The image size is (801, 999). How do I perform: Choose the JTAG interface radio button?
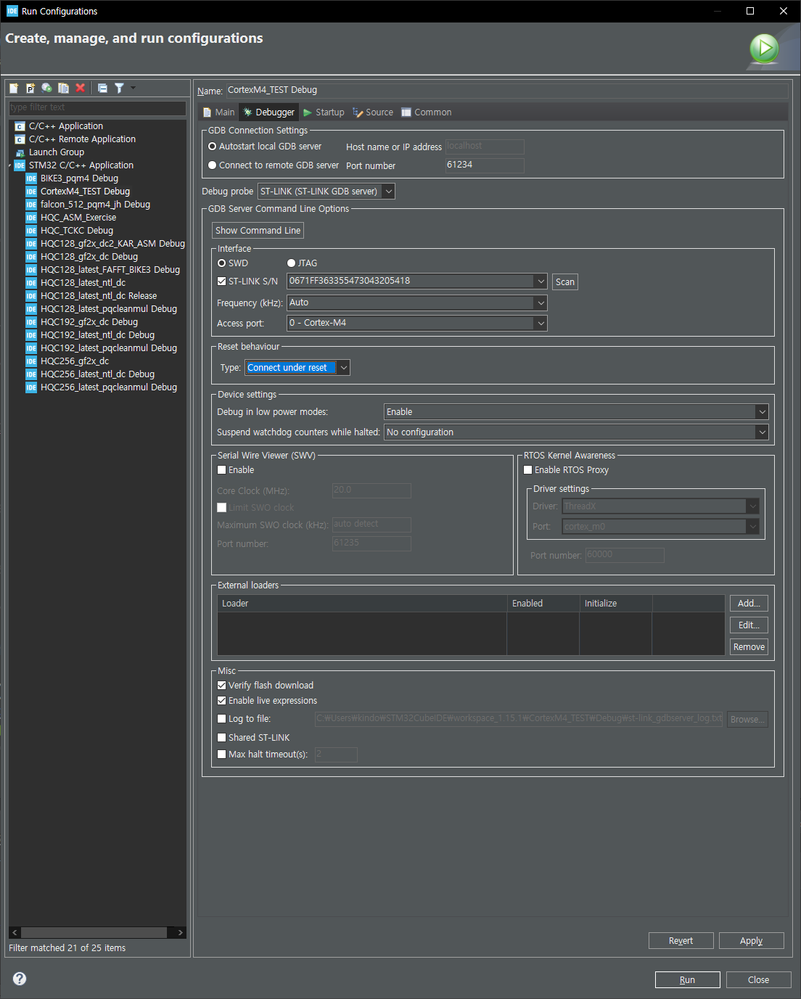tap(291, 263)
